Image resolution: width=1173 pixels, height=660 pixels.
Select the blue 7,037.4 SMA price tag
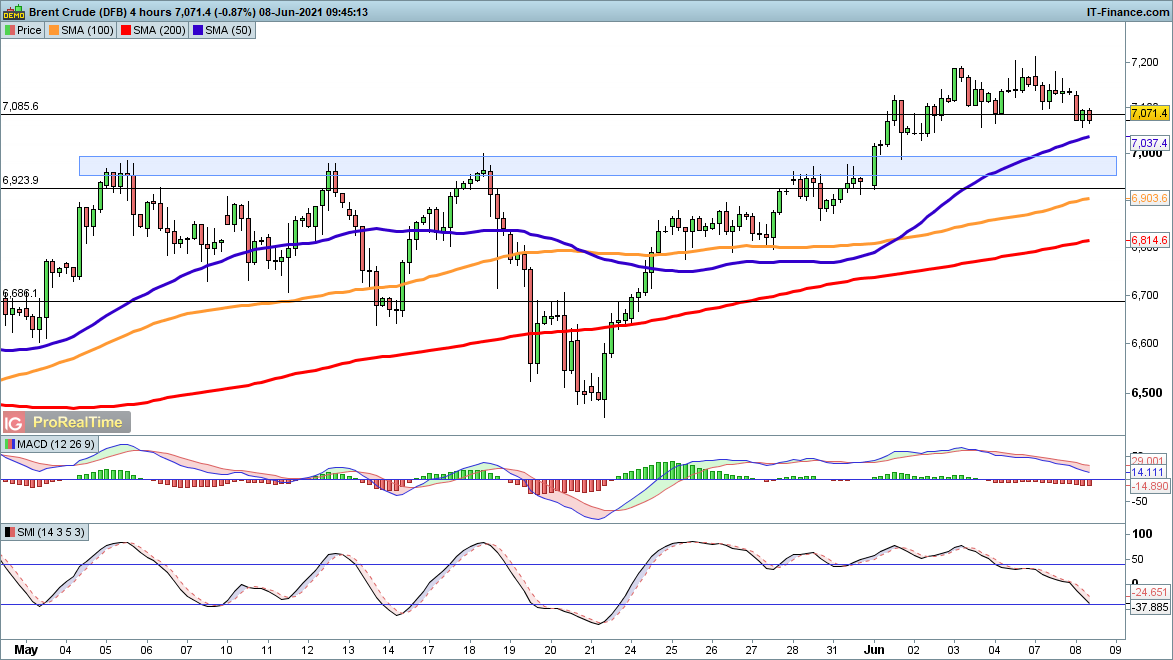(x=1149, y=143)
